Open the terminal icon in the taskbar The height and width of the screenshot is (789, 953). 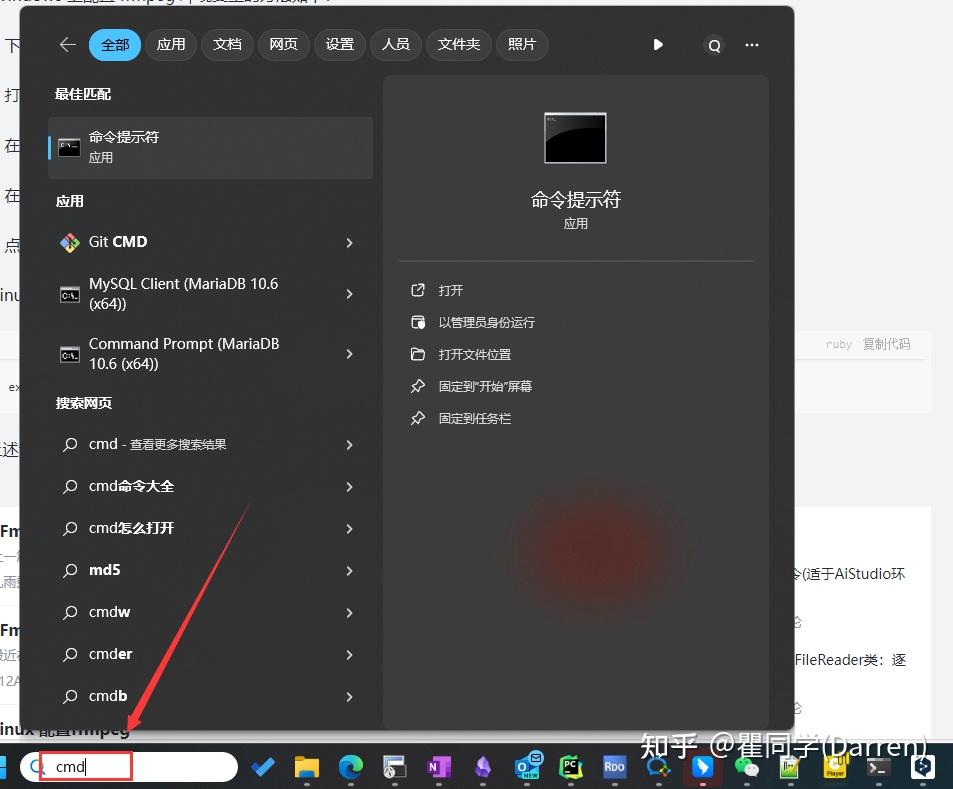pyautogui.click(x=878, y=766)
